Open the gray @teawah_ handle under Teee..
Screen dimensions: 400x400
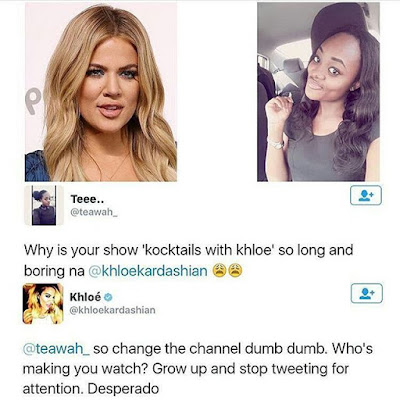[94, 212]
